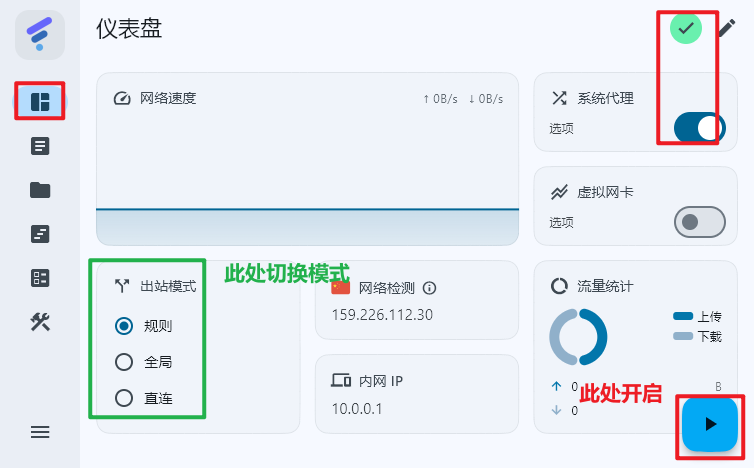Open the document list sidebar icon

[x=40, y=146]
